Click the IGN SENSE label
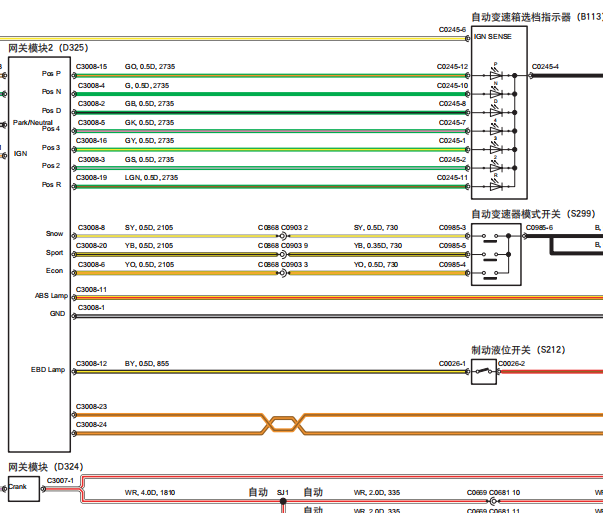This screenshot has height=513, width=603. pyautogui.click(x=493, y=37)
